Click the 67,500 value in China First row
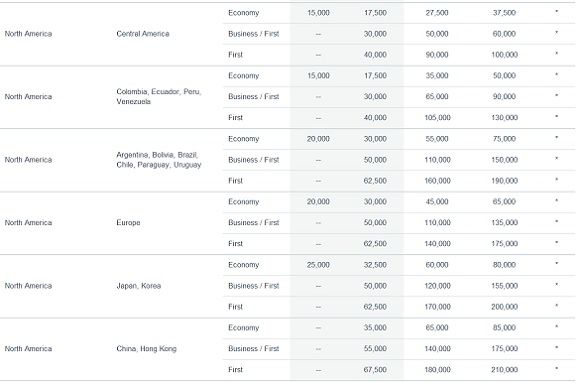 click(375, 370)
